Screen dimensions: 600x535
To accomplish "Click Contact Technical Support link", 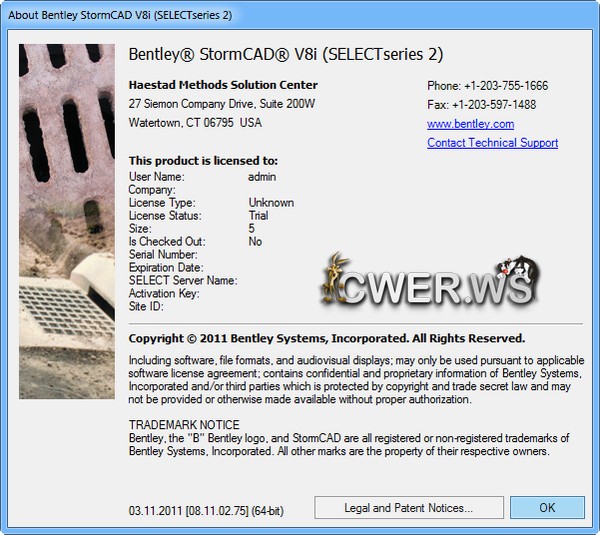I will click(492, 143).
